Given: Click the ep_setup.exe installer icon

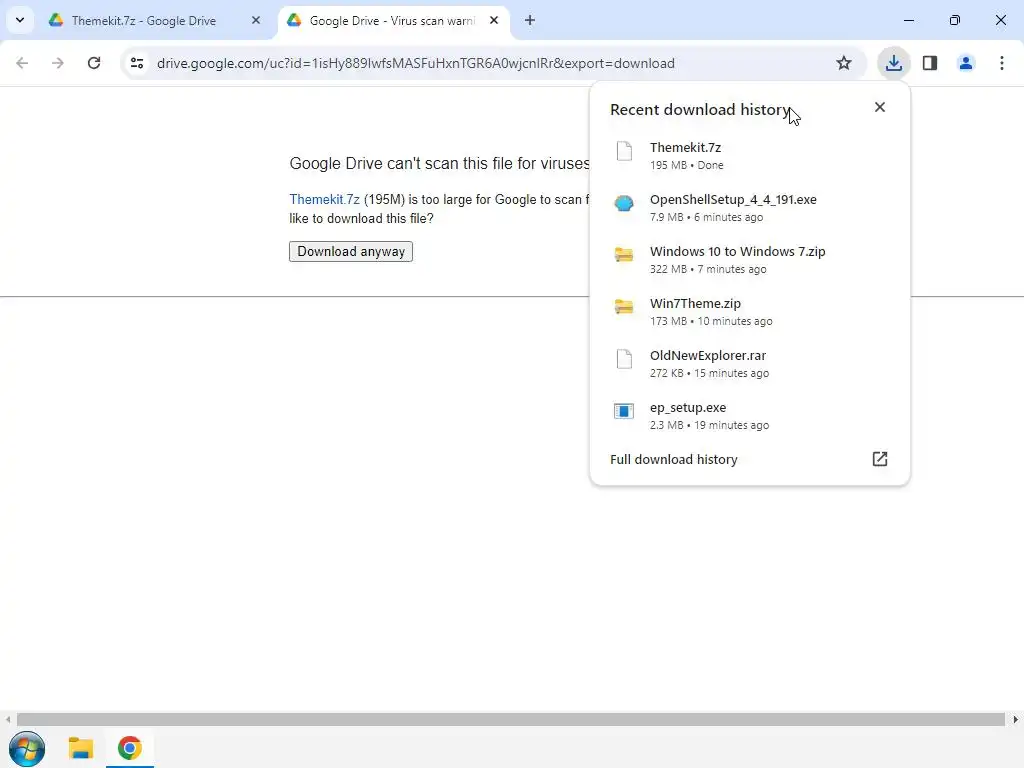Looking at the screenshot, I should point(624,411).
